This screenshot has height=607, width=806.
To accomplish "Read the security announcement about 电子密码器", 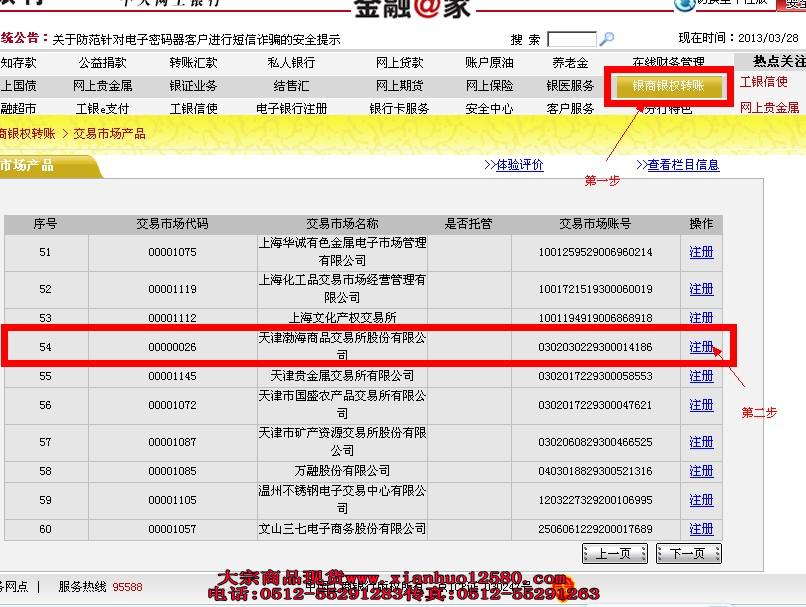I will 196,40.
